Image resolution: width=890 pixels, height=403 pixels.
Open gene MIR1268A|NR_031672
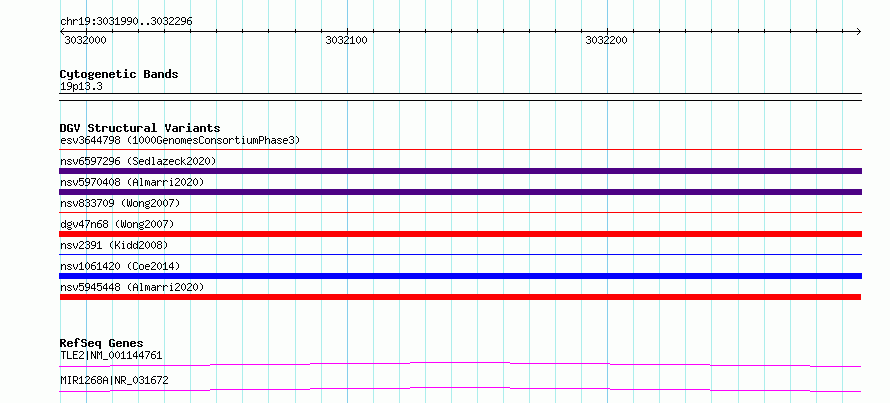(x=114, y=380)
